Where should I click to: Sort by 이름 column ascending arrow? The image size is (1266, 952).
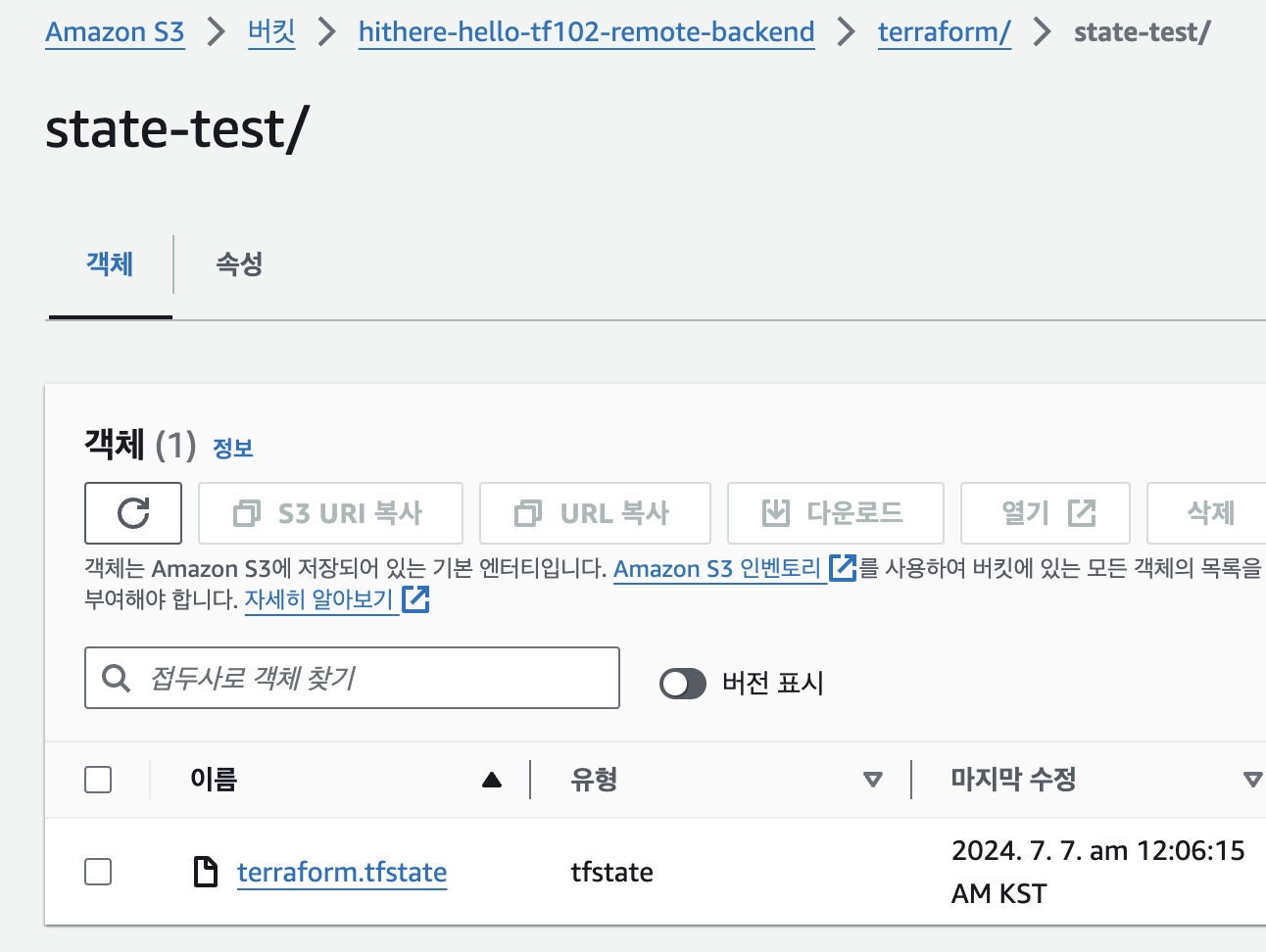(x=492, y=780)
